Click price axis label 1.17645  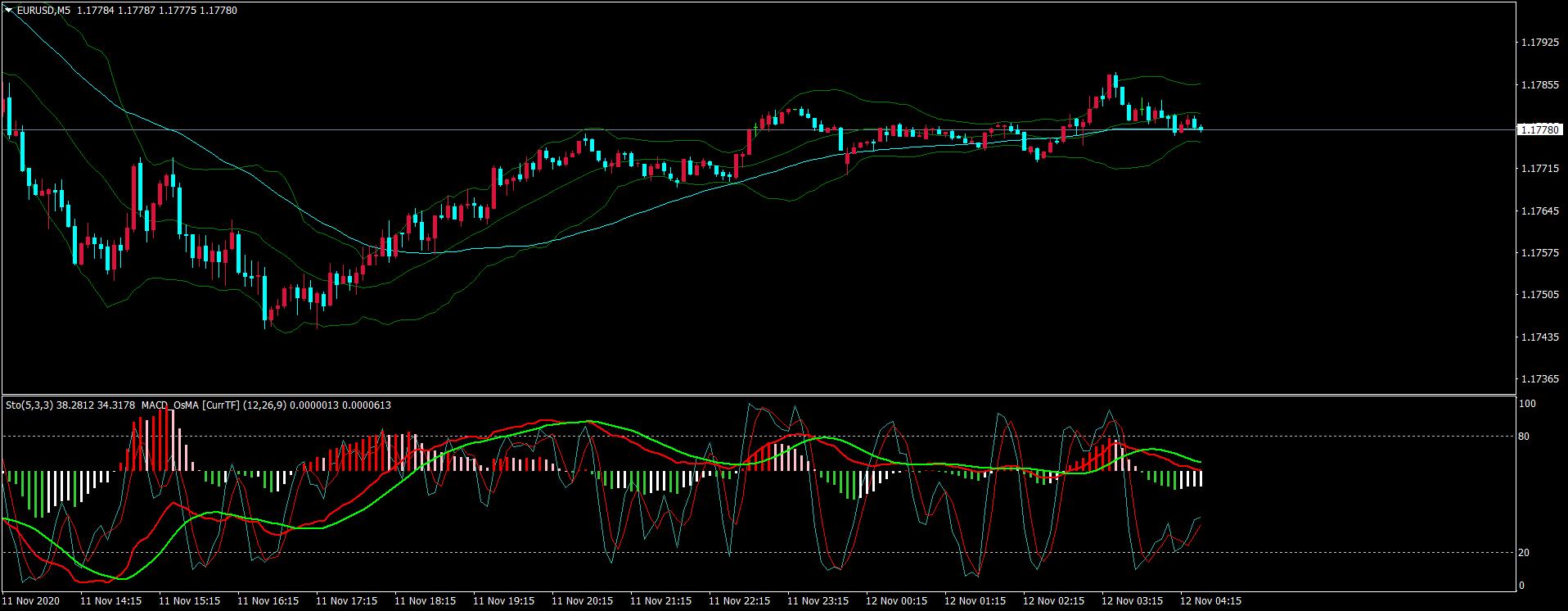click(1539, 211)
